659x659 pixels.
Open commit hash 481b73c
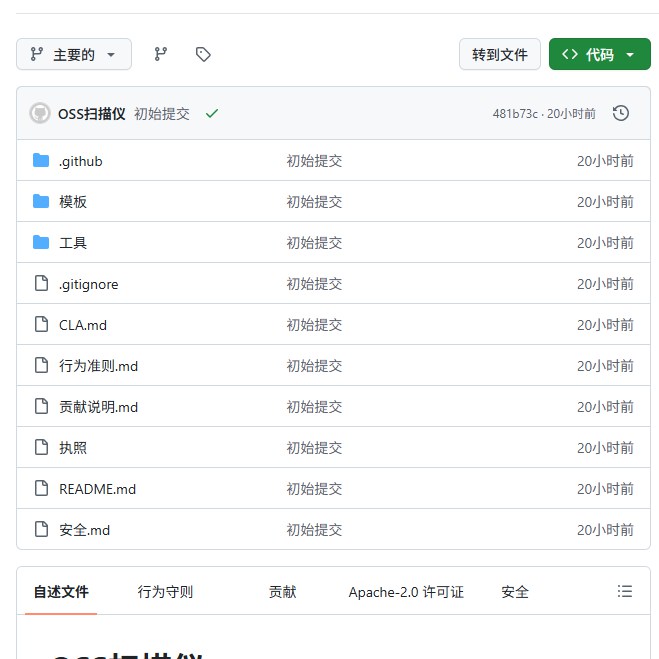coord(515,114)
